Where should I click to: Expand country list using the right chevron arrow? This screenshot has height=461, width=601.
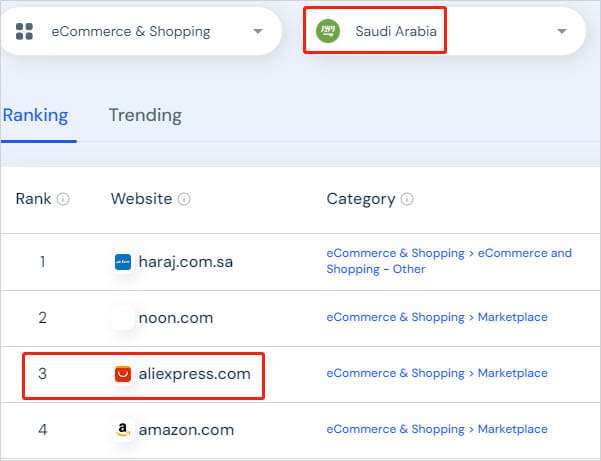point(561,31)
